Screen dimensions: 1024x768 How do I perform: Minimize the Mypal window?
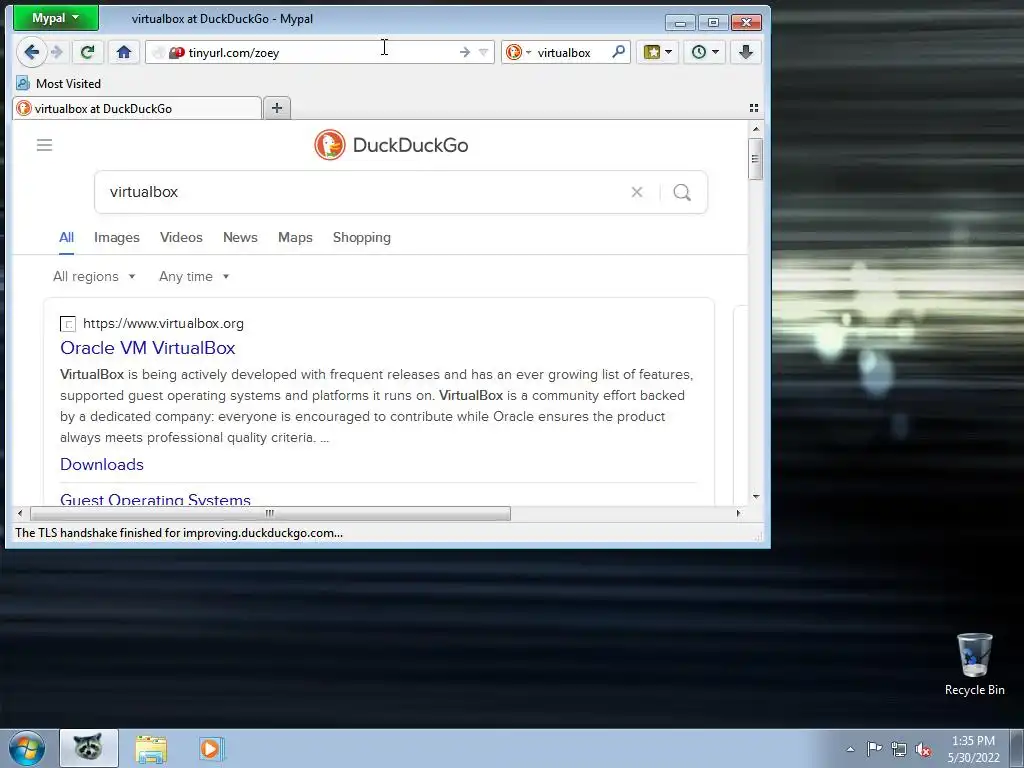point(680,23)
